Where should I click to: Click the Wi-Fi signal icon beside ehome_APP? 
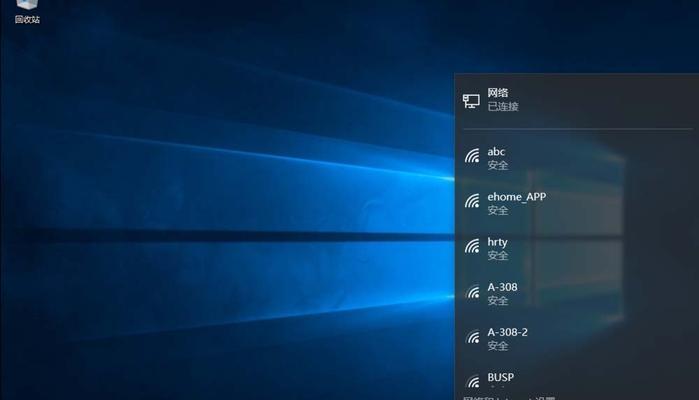472,201
